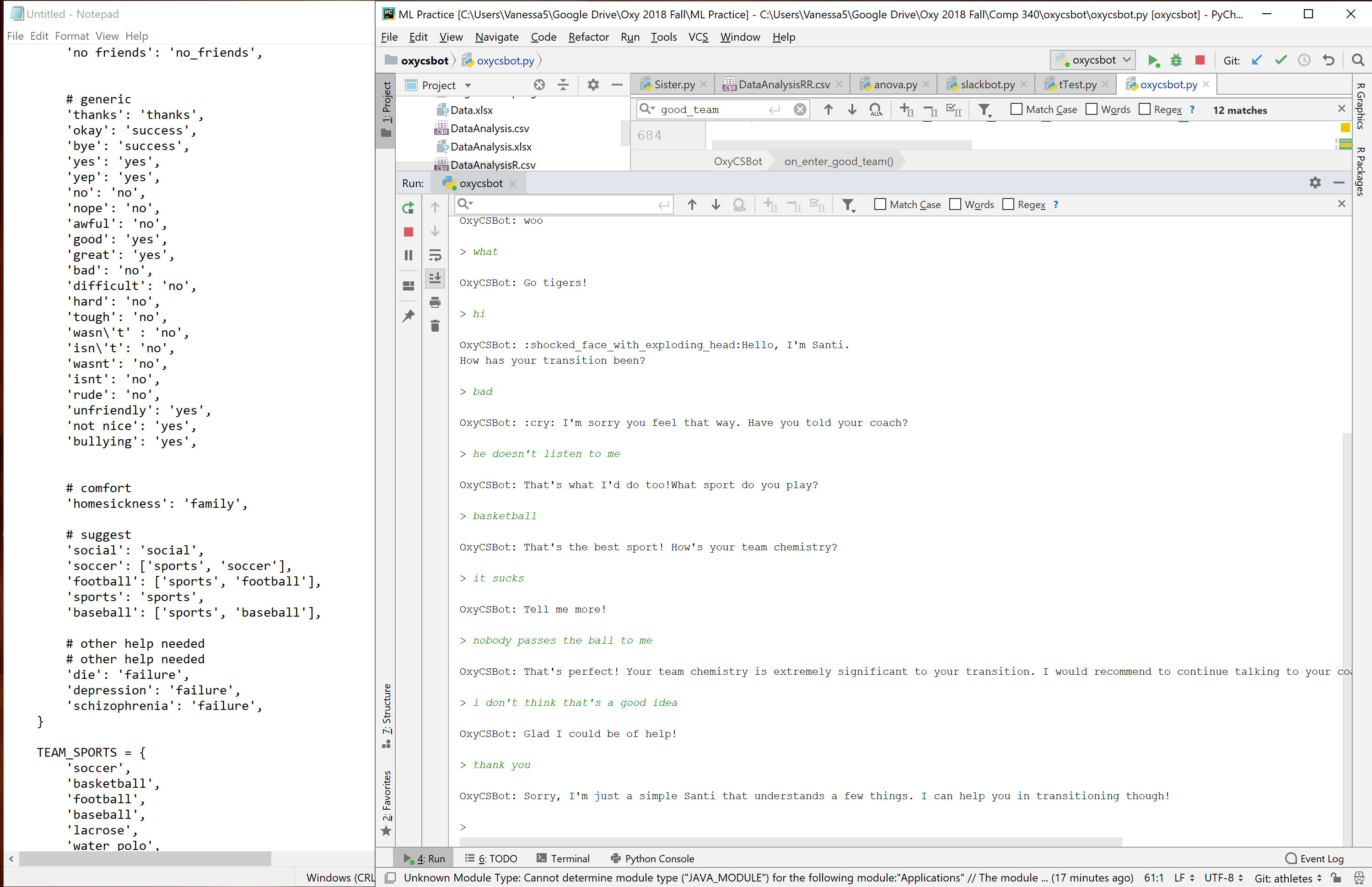The image size is (1372, 887).
Task: Click the pin tab icon
Action: [x=409, y=316]
